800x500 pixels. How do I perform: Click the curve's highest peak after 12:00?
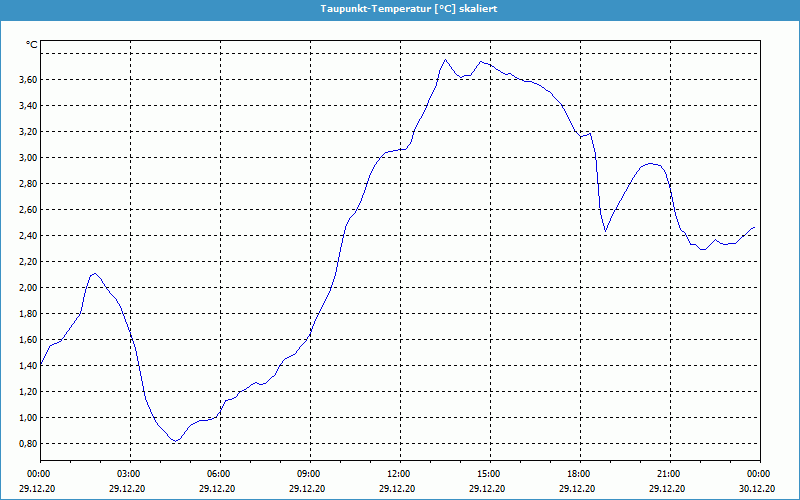pos(446,59)
